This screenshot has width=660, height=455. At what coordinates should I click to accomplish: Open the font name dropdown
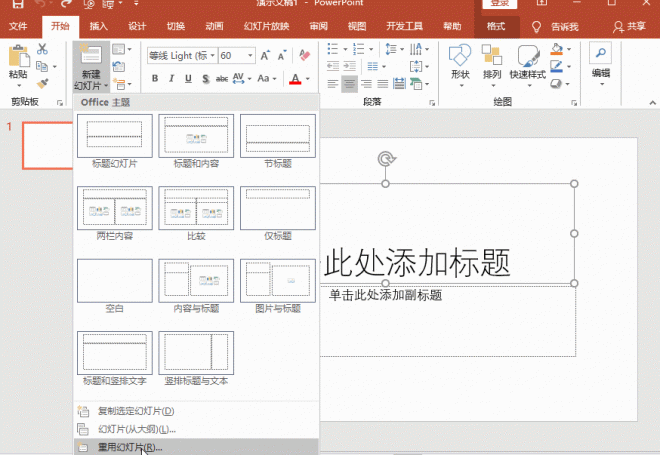point(213,56)
